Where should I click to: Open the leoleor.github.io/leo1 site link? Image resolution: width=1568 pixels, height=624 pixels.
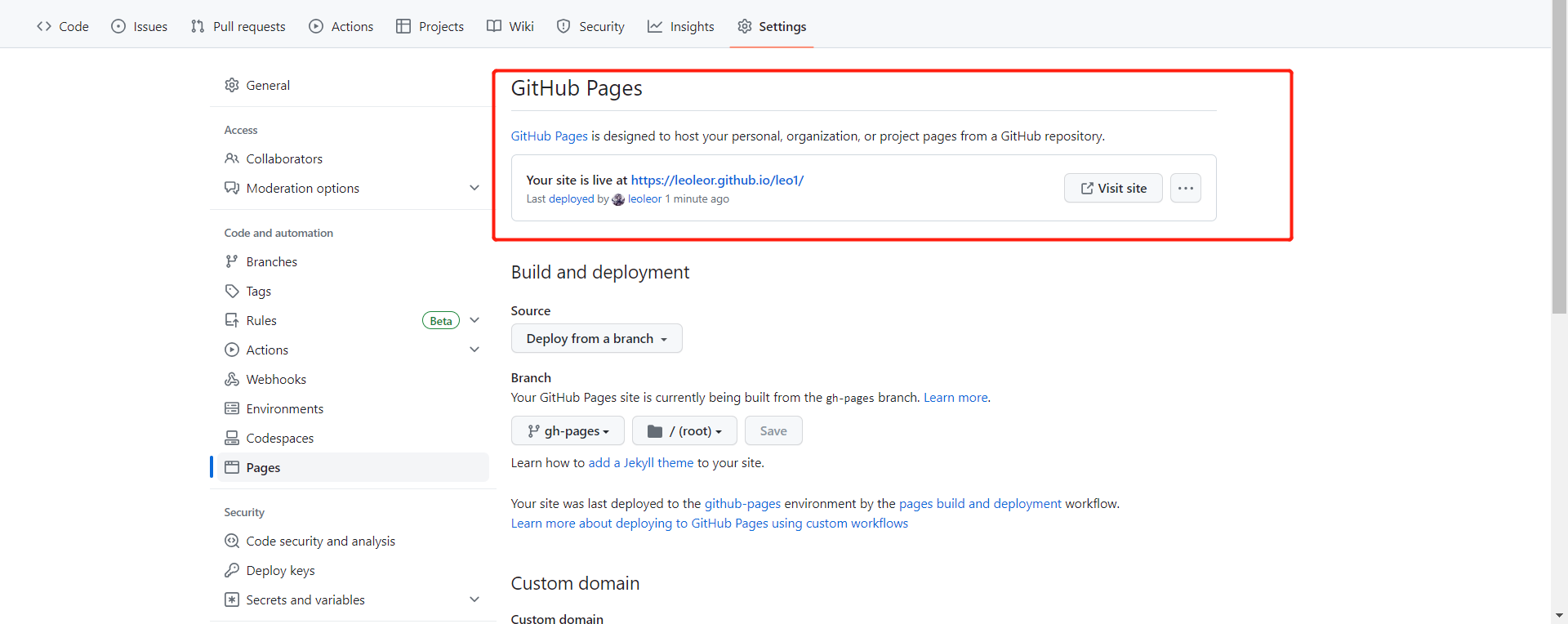(717, 180)
